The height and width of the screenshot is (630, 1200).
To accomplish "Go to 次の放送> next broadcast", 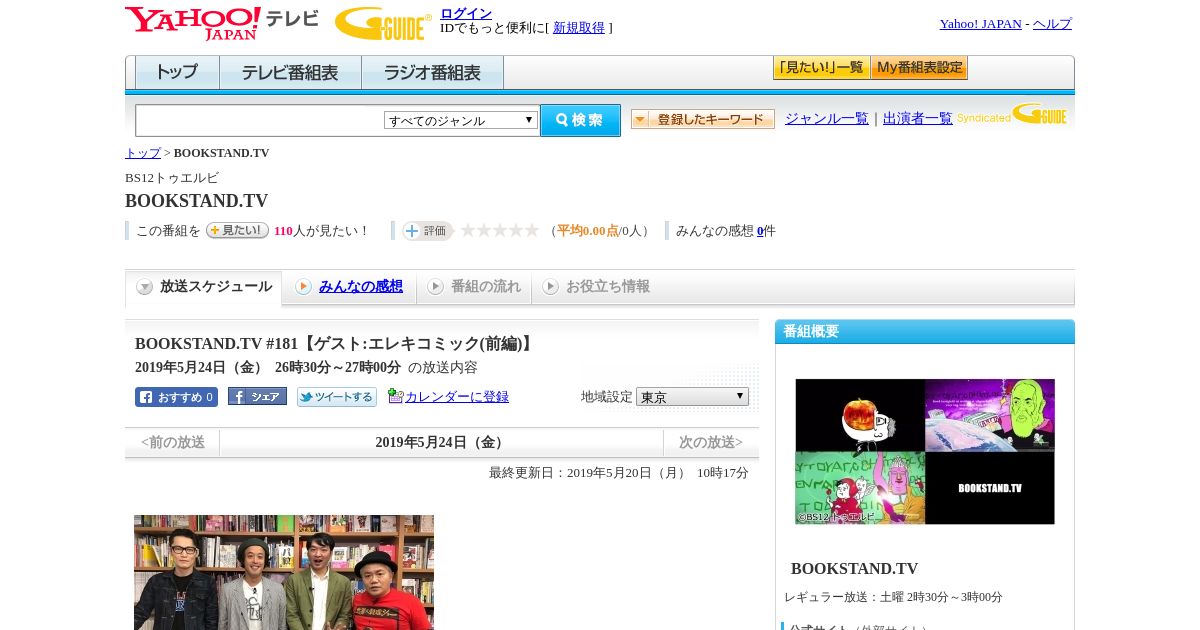I will coord(711,442).
